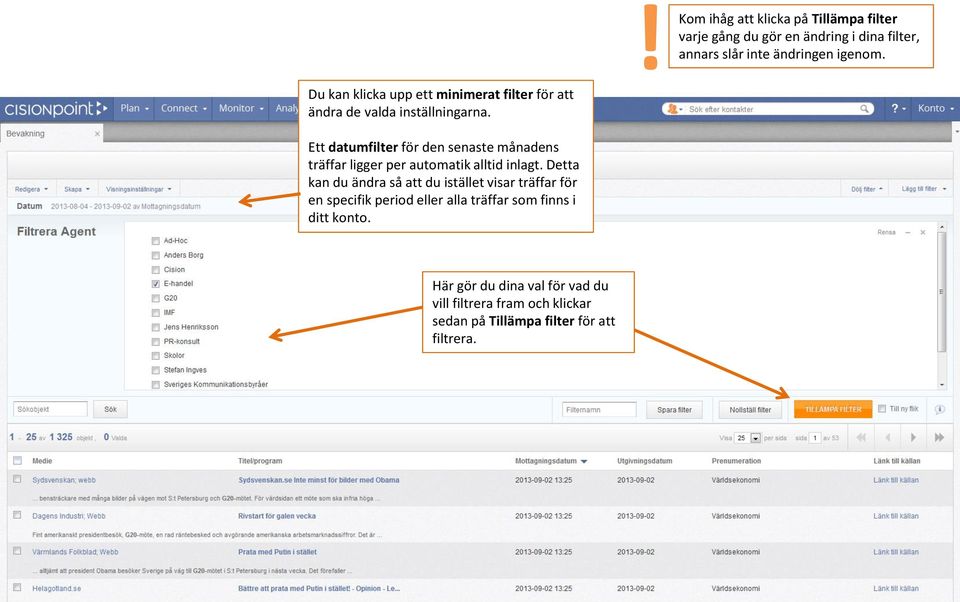Sort by the Prenumeration column header
Image resolution: width=960 pixels, height=602 pixels.
736,461
